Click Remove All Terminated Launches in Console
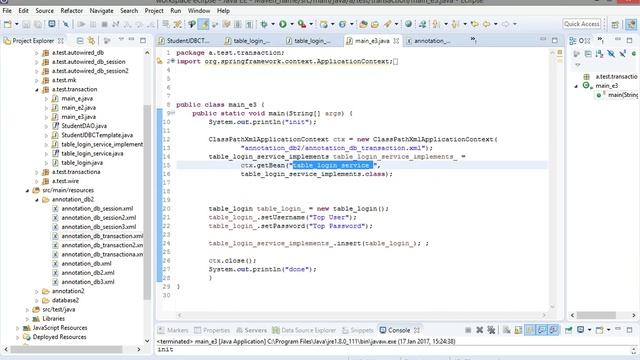640x360 pixels. (x=491, y=330)
